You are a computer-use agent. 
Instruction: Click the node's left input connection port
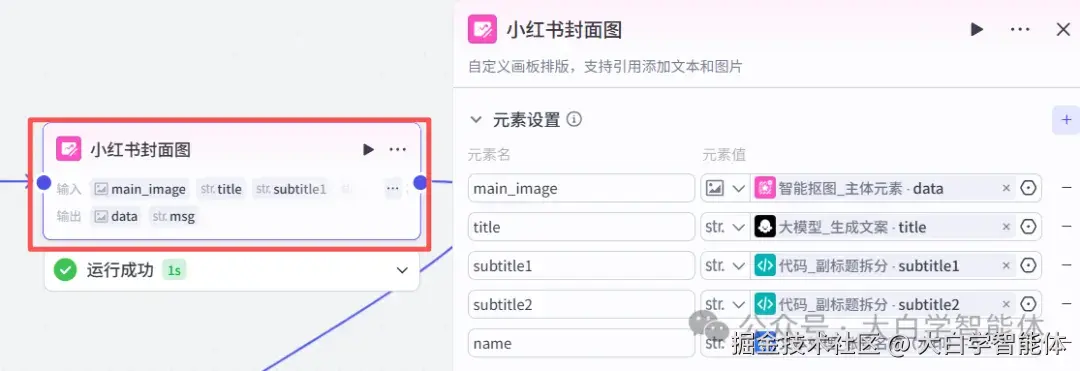[x=43, y=182]
